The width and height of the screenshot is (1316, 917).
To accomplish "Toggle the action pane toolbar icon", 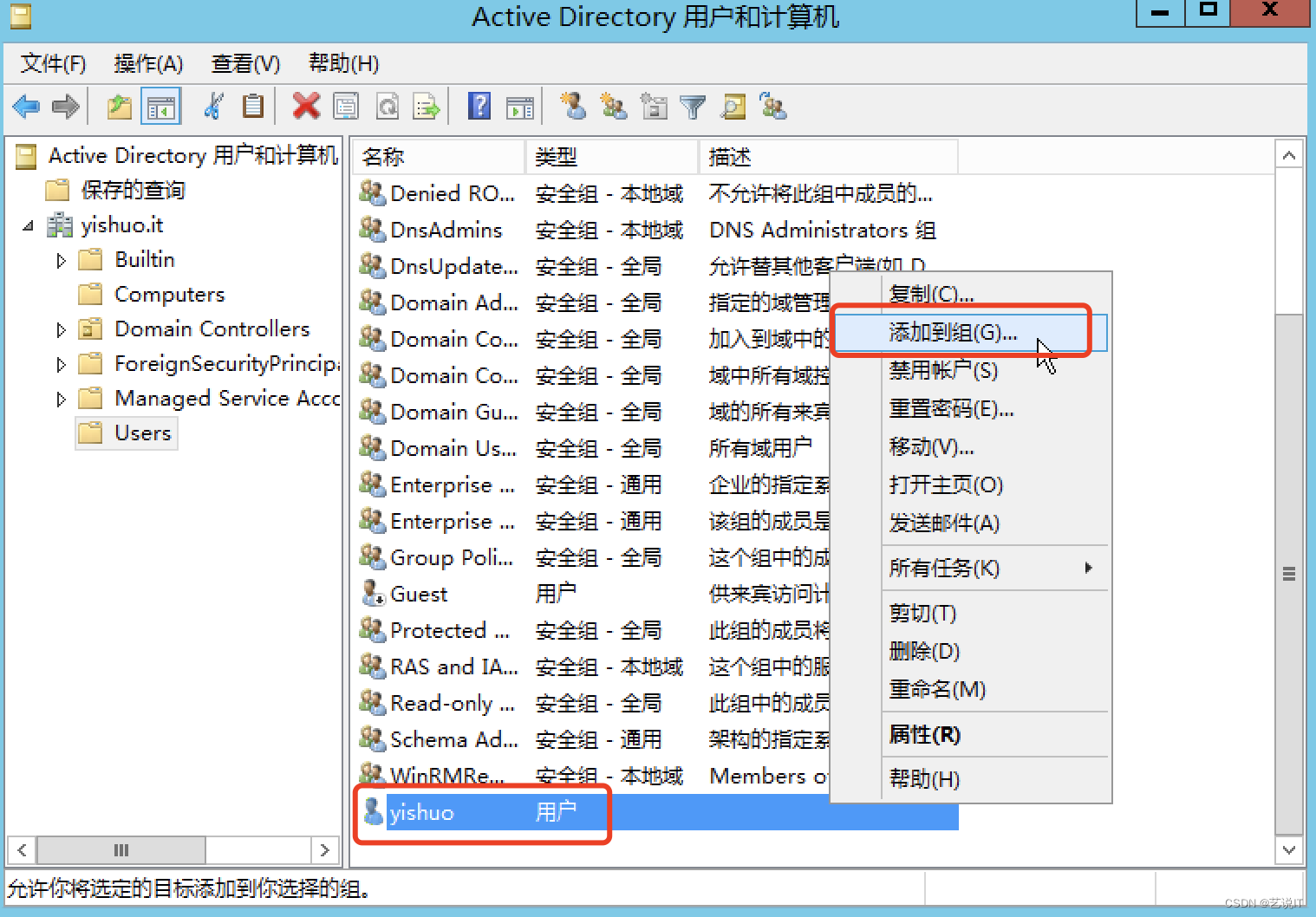I will pos(520,107).
